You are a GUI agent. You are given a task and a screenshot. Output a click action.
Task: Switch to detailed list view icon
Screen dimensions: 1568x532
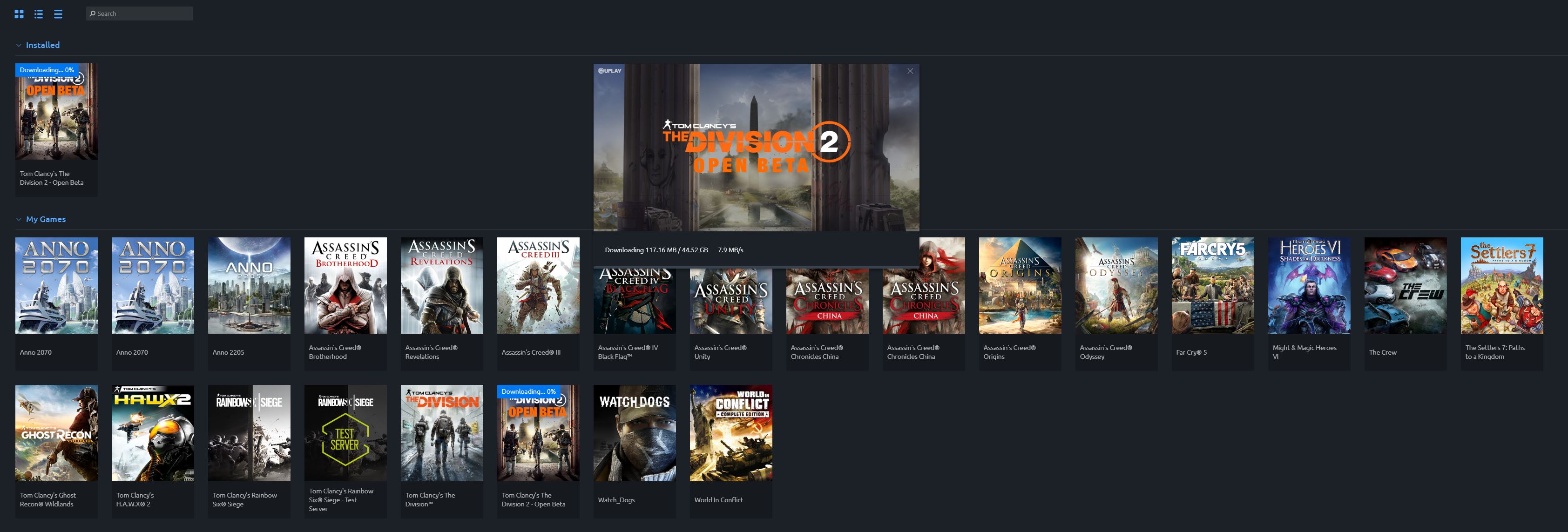tap(38, 14)
